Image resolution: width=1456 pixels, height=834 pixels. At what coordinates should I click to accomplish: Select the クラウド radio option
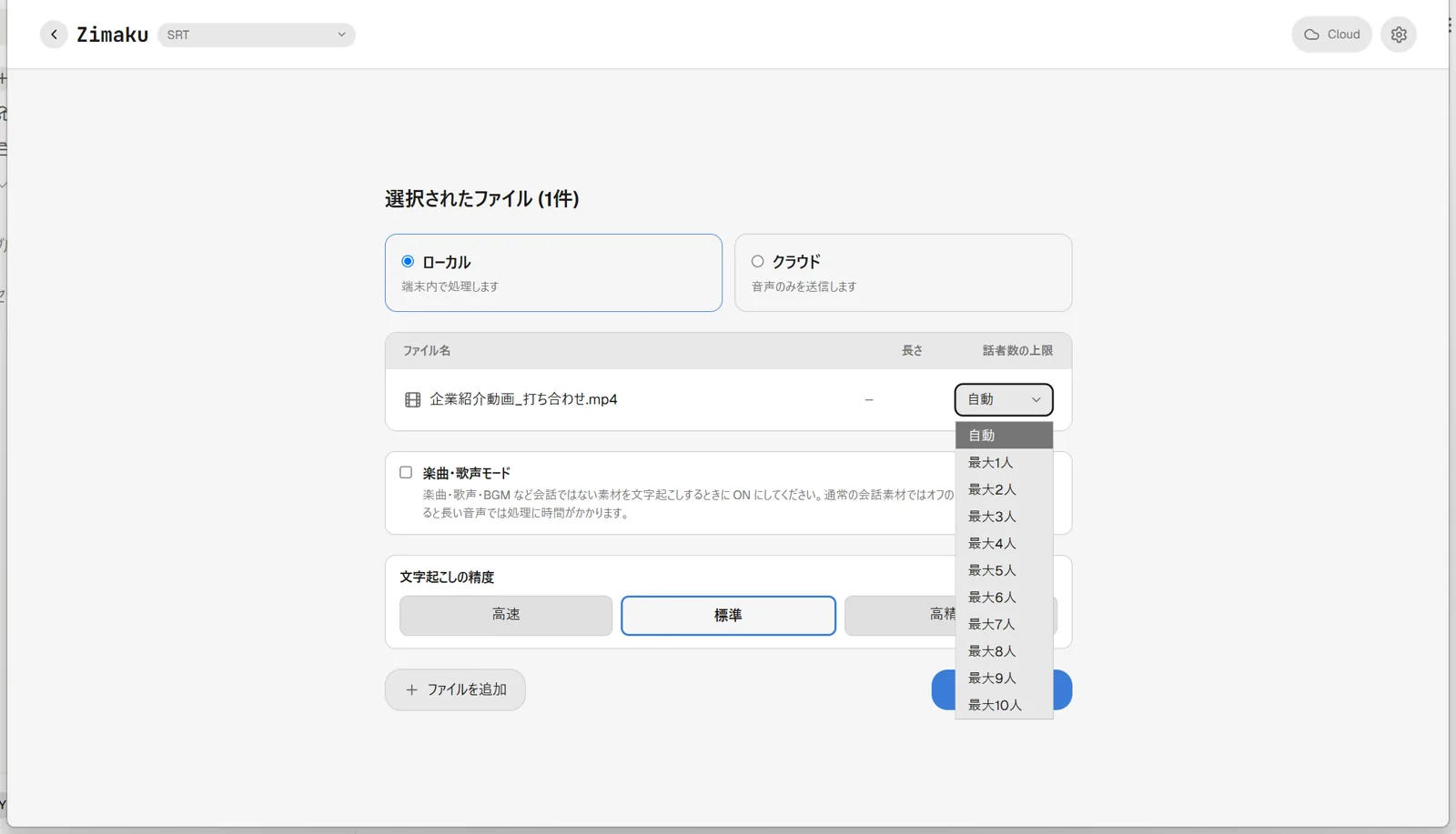[x=757, y=262]
